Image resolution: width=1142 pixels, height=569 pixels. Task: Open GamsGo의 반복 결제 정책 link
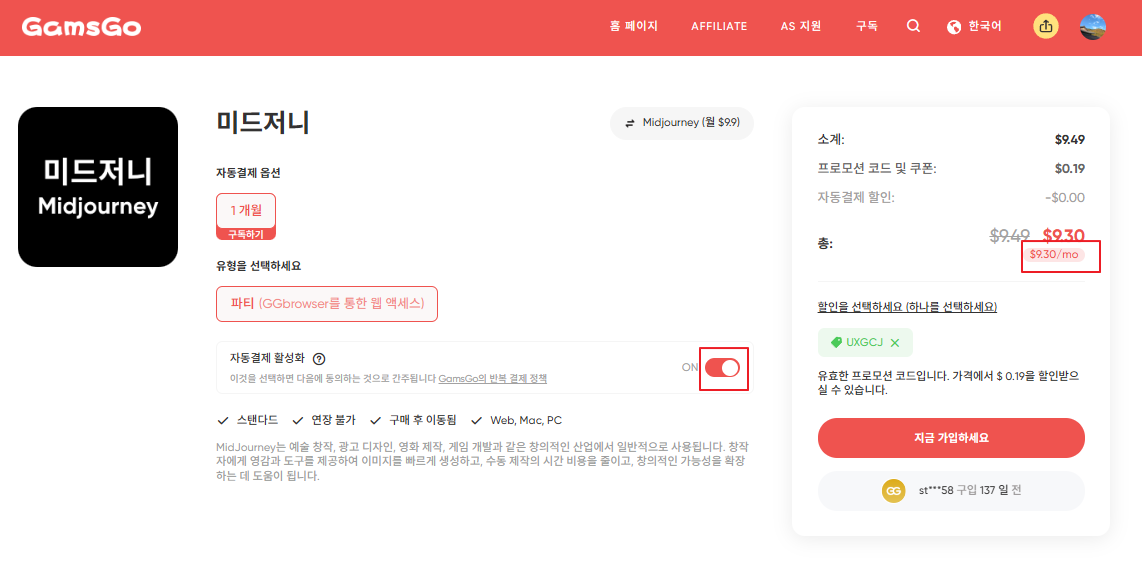492,379
